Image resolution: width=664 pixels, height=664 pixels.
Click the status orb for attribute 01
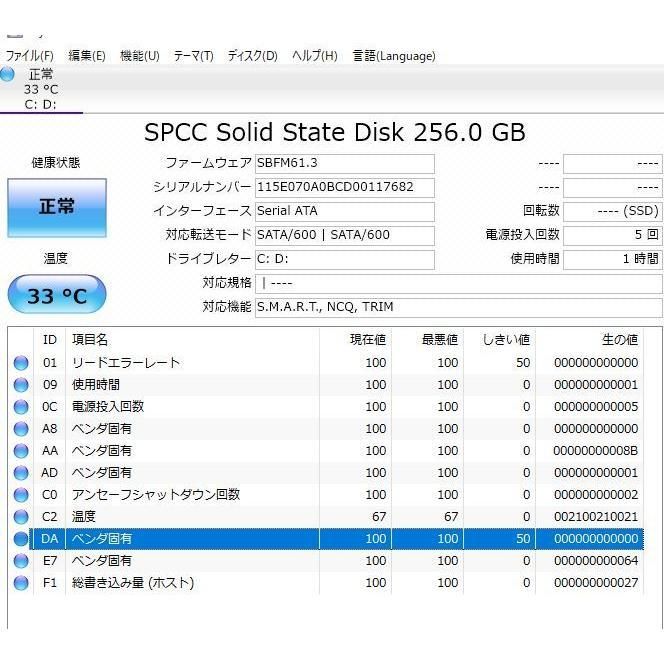pos(21,363)
